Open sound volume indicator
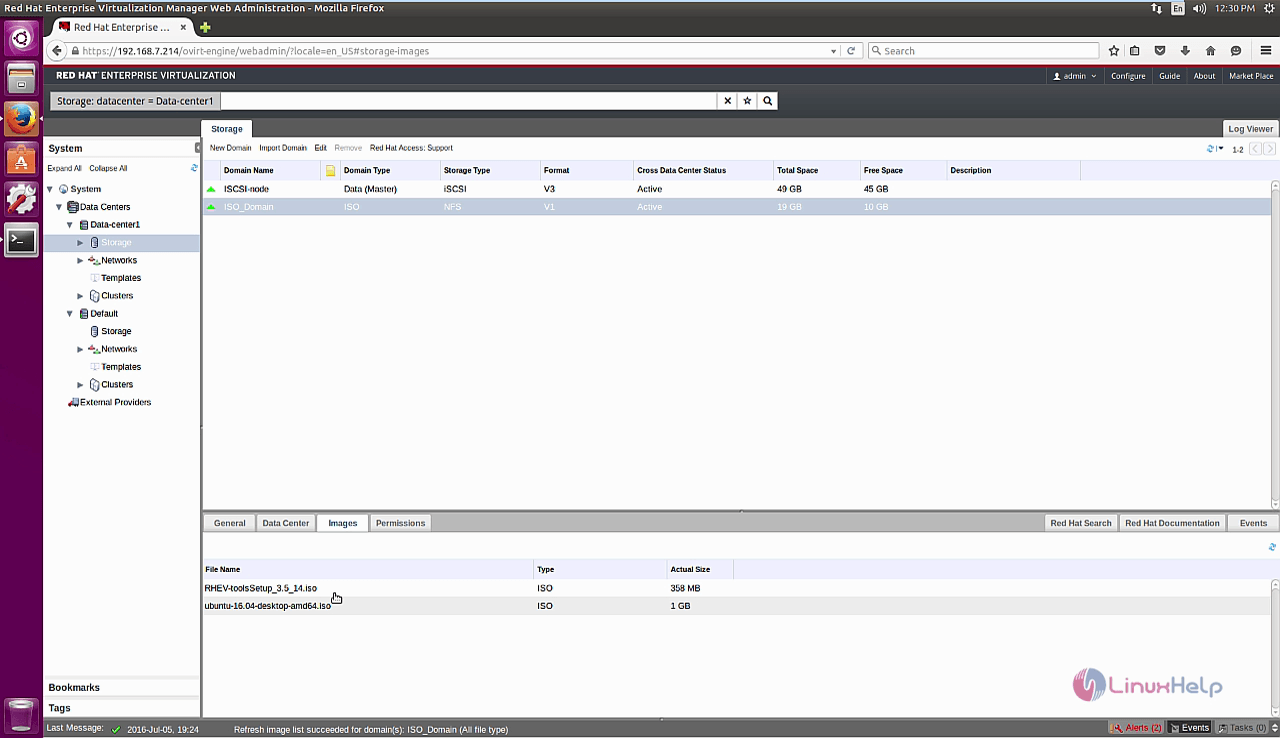1280x738 pixels. 1200,8
